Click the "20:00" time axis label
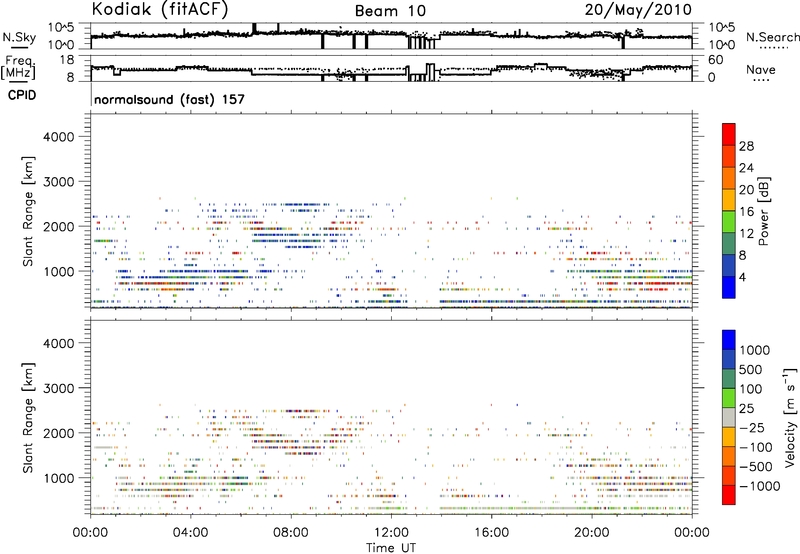 pyautogui.click(x=591, y=532)
